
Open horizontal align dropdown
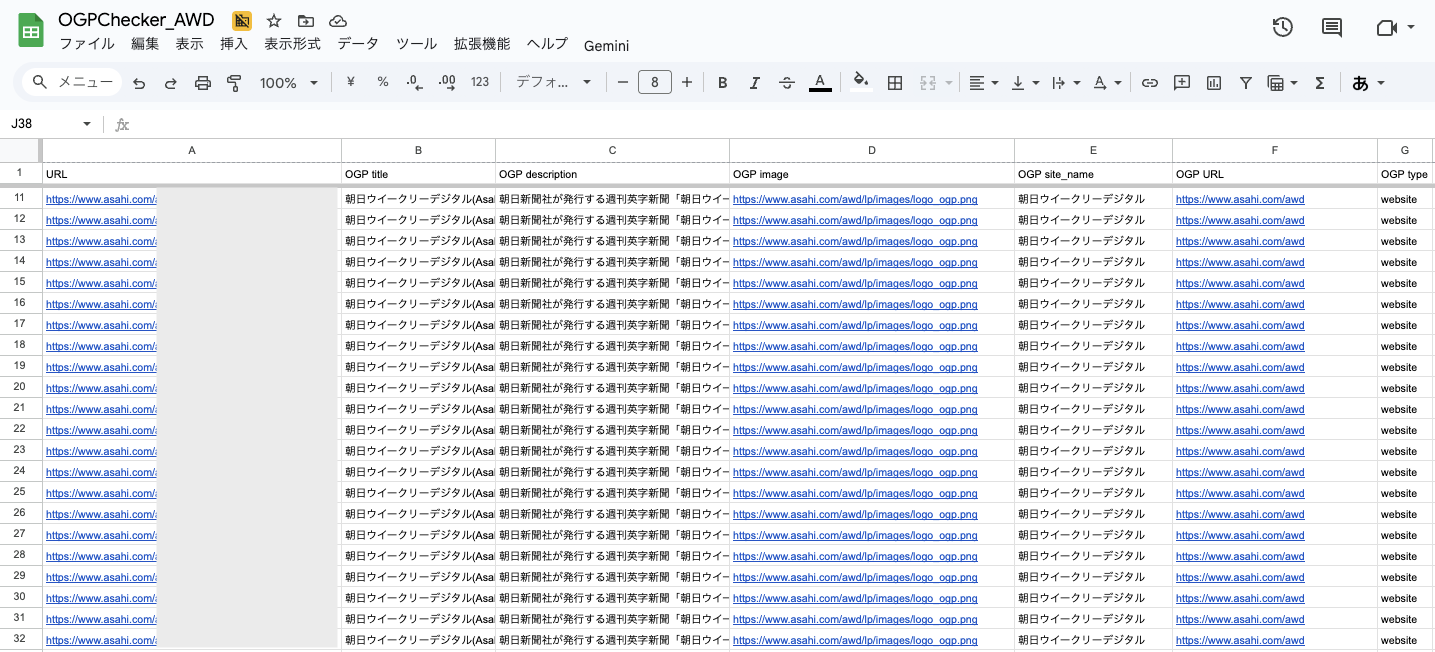(x=984, y=83)
